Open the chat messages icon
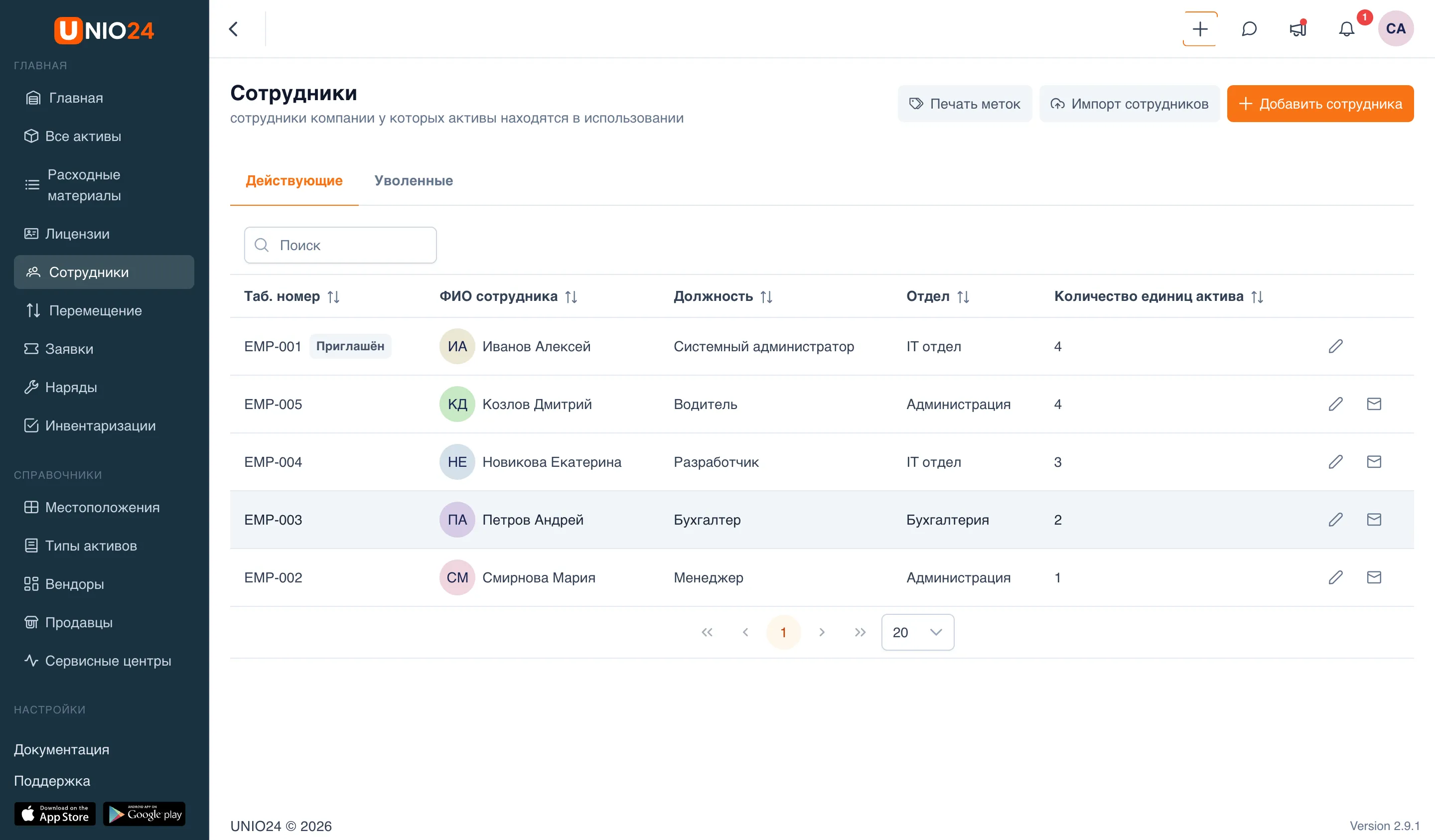The height and width of the screenshot is (840, 1435). coord(1249,29)
